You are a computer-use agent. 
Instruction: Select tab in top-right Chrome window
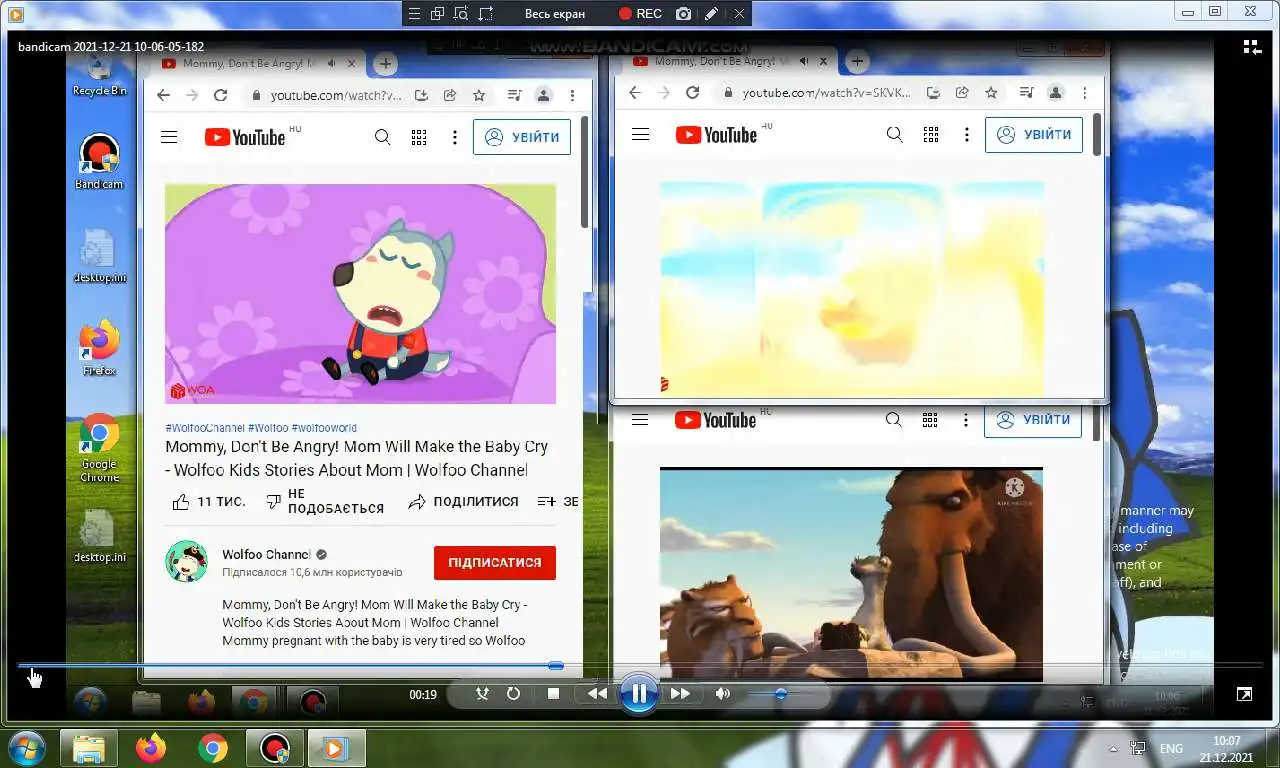point(718,61)
